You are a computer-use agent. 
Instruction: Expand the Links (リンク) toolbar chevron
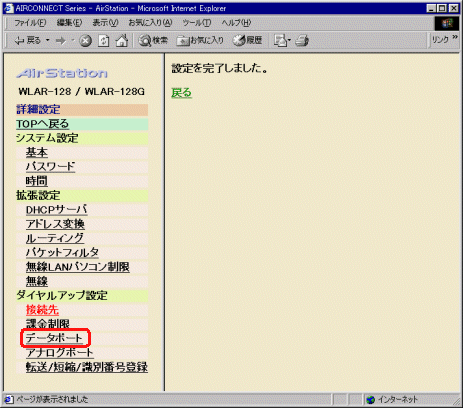tap(455, 37)
